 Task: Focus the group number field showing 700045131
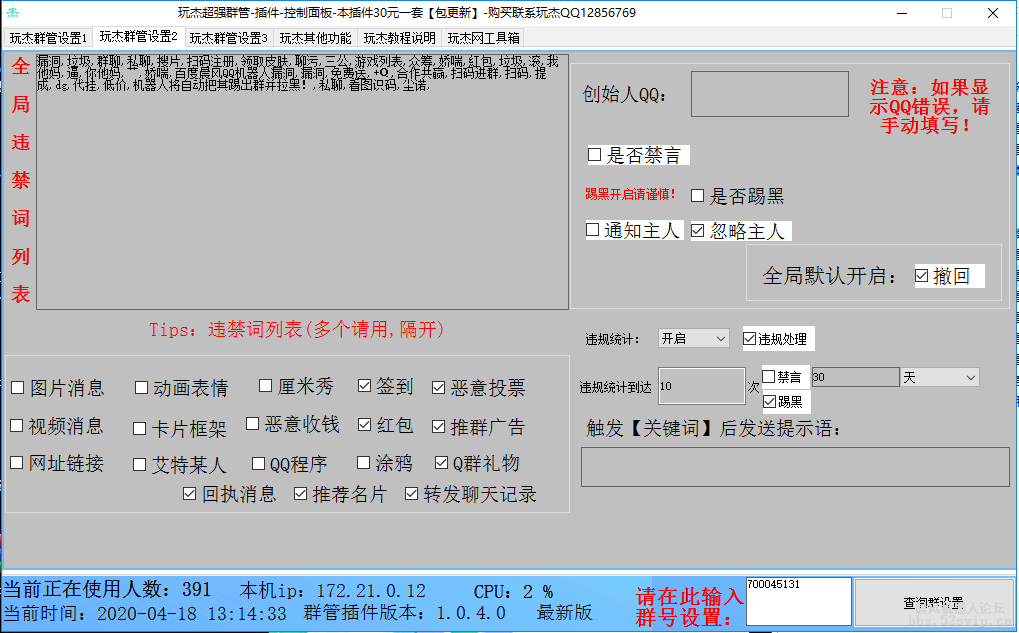click(x=797, y=601)
